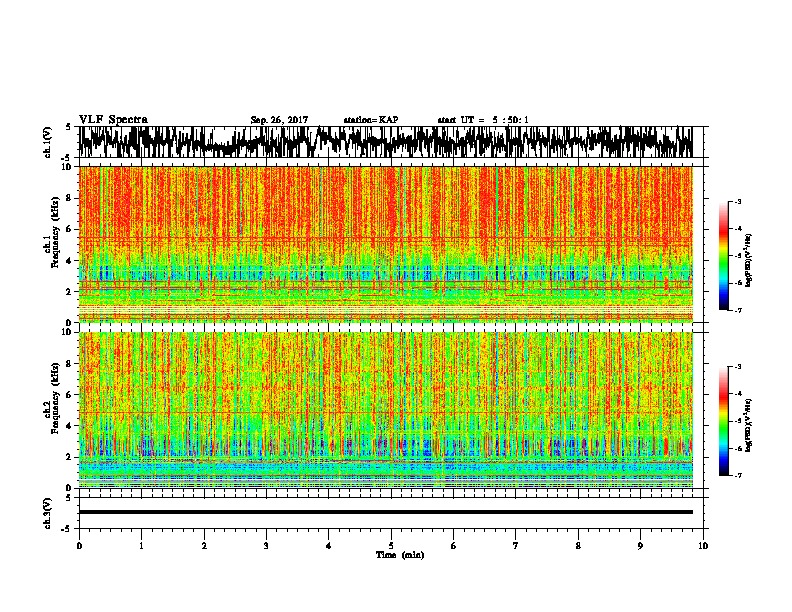Click the "ch.1(V)" waveform axis label
Image resolution: width=792 pixels, height=612 pixels.
point(48,142)
